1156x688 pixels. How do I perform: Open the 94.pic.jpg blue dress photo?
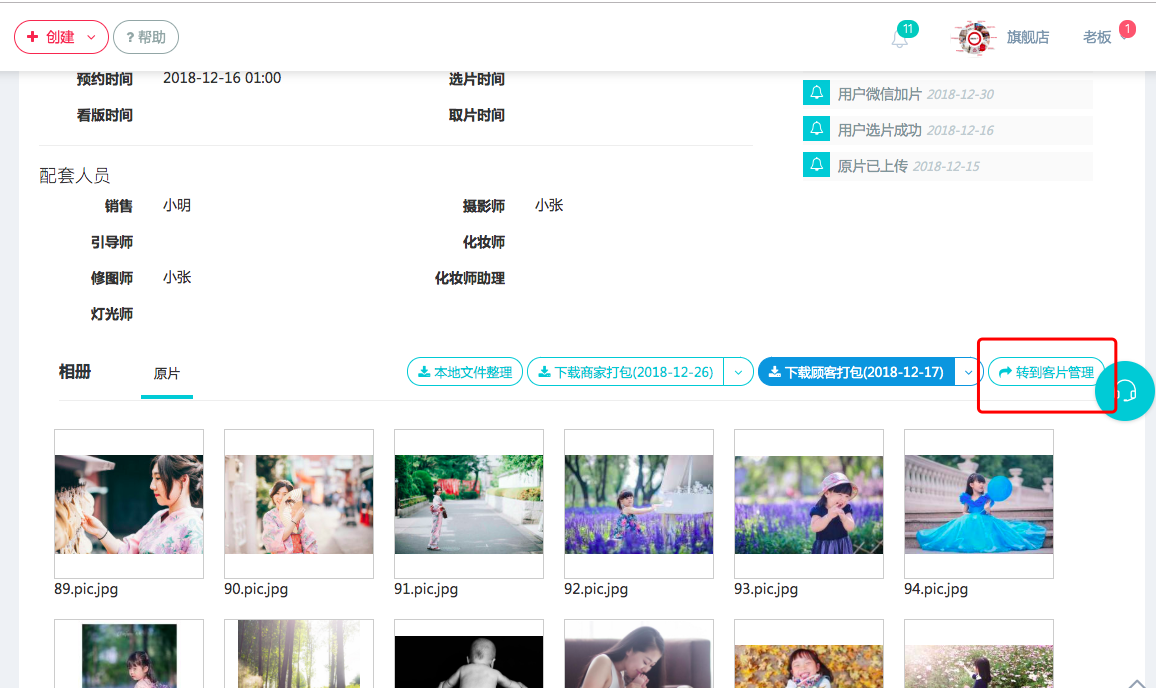[x=978, y=504]
